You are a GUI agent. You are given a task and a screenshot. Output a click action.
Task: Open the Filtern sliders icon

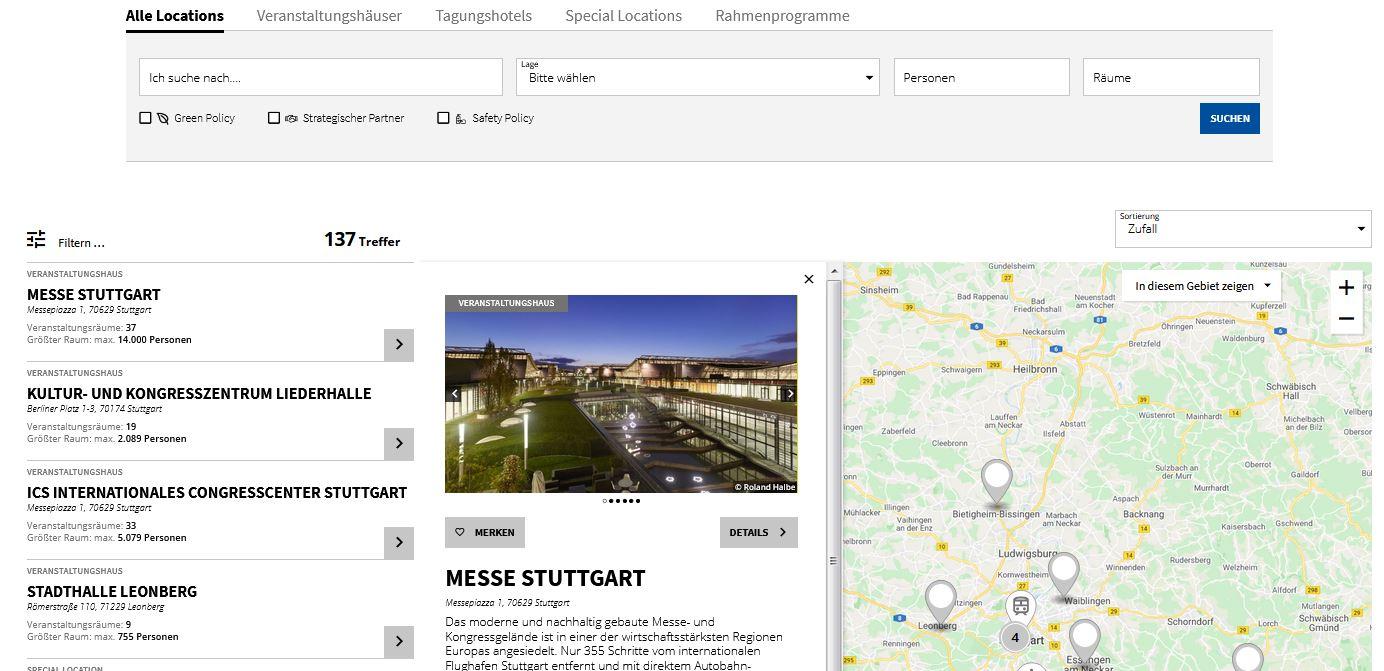pyautogui.click(x=36, y=239)
